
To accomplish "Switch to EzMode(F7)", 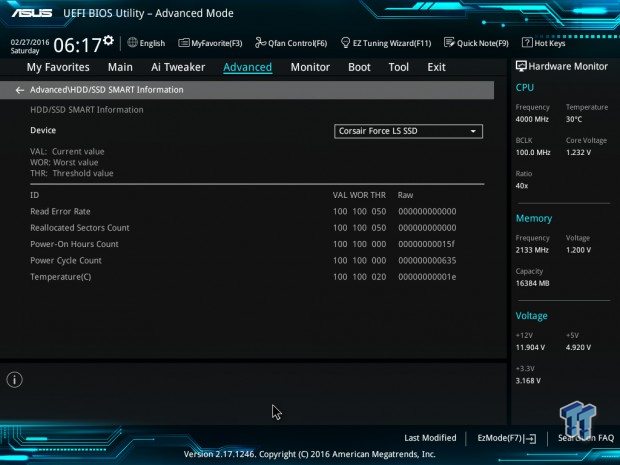I will pyautogui.click(x=500, y=438).
